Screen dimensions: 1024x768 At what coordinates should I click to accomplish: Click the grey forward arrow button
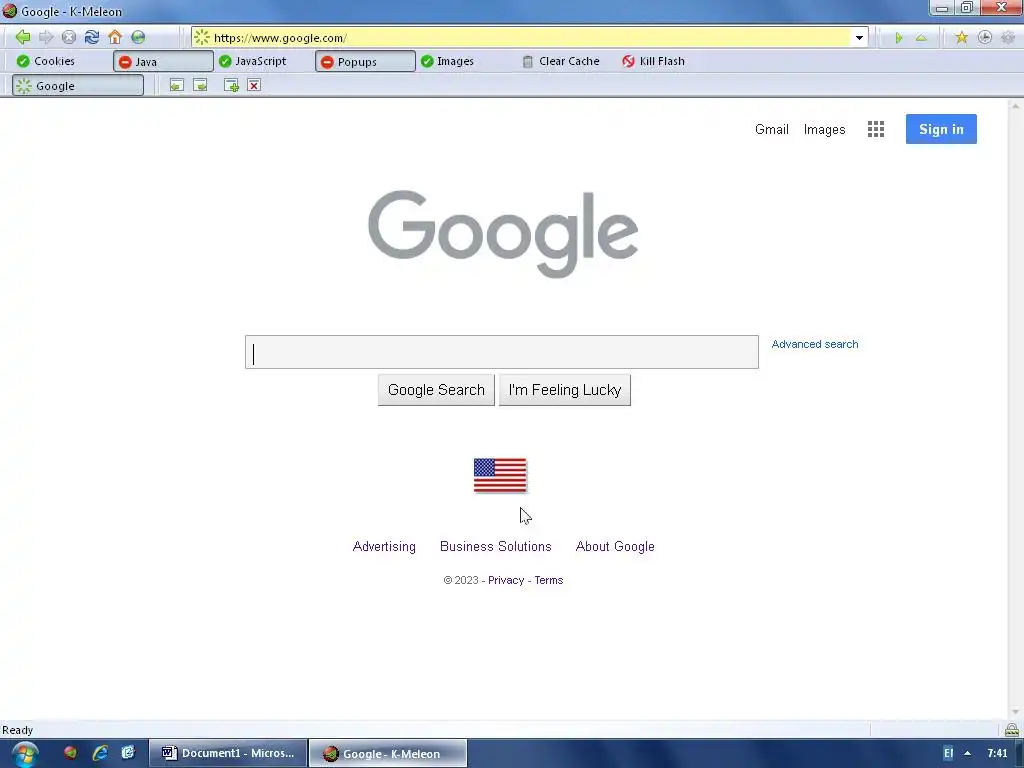46,37
